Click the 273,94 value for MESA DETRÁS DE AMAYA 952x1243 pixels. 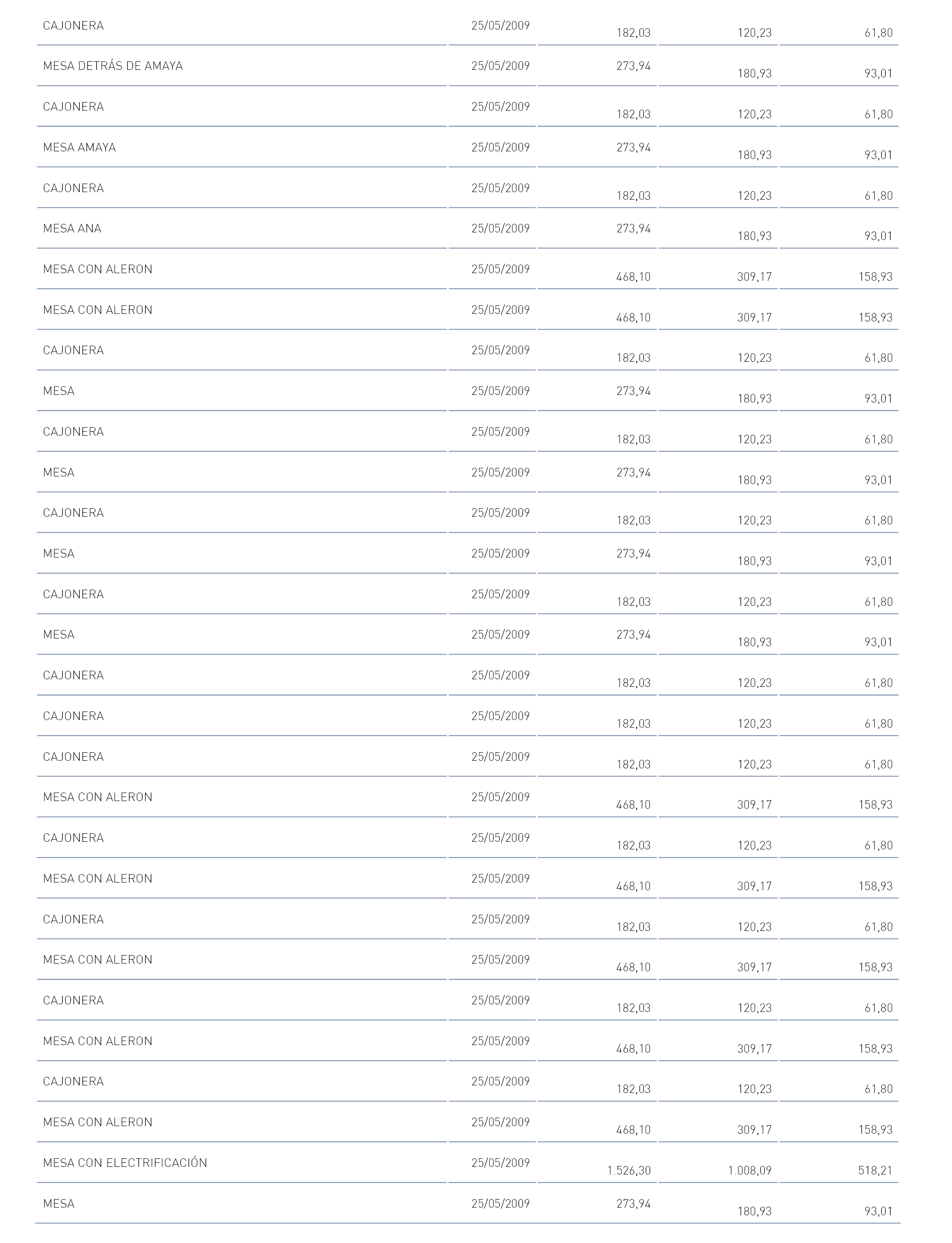point(634,66)
